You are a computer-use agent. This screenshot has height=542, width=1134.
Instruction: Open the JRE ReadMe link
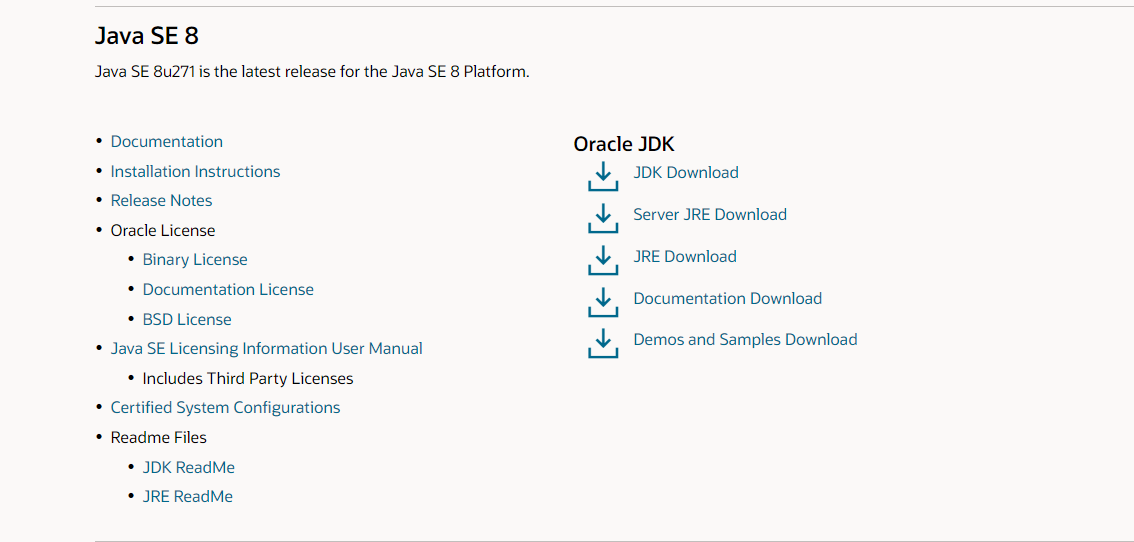tap(187, 496)
